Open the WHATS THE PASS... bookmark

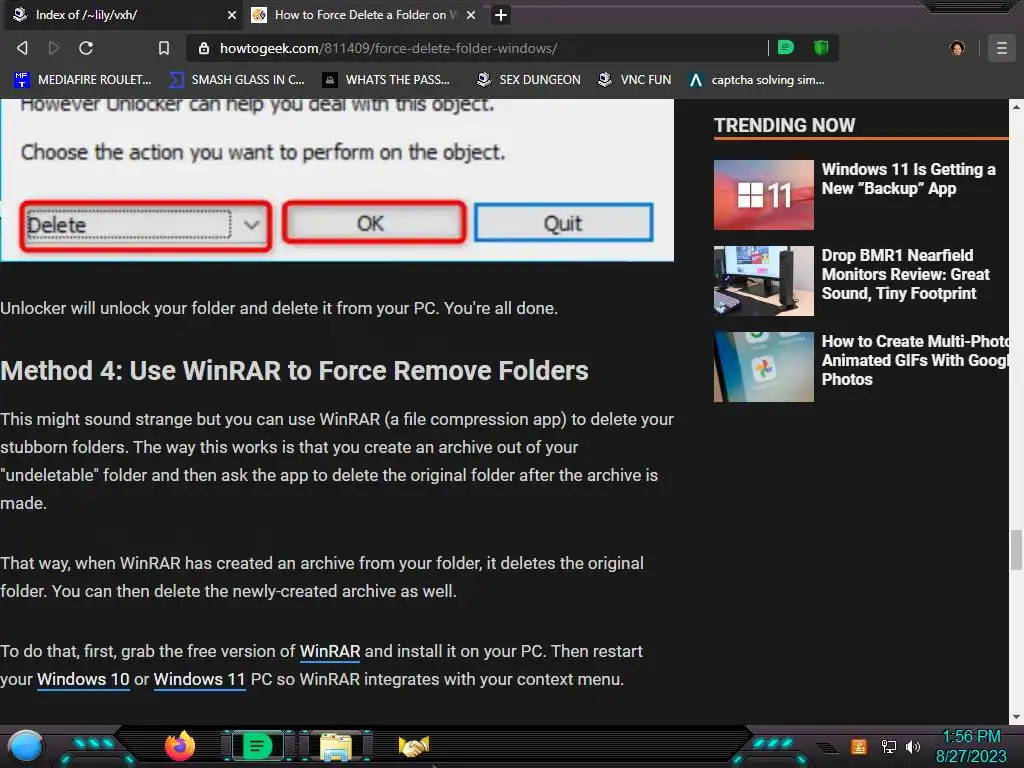pos(386,80)
